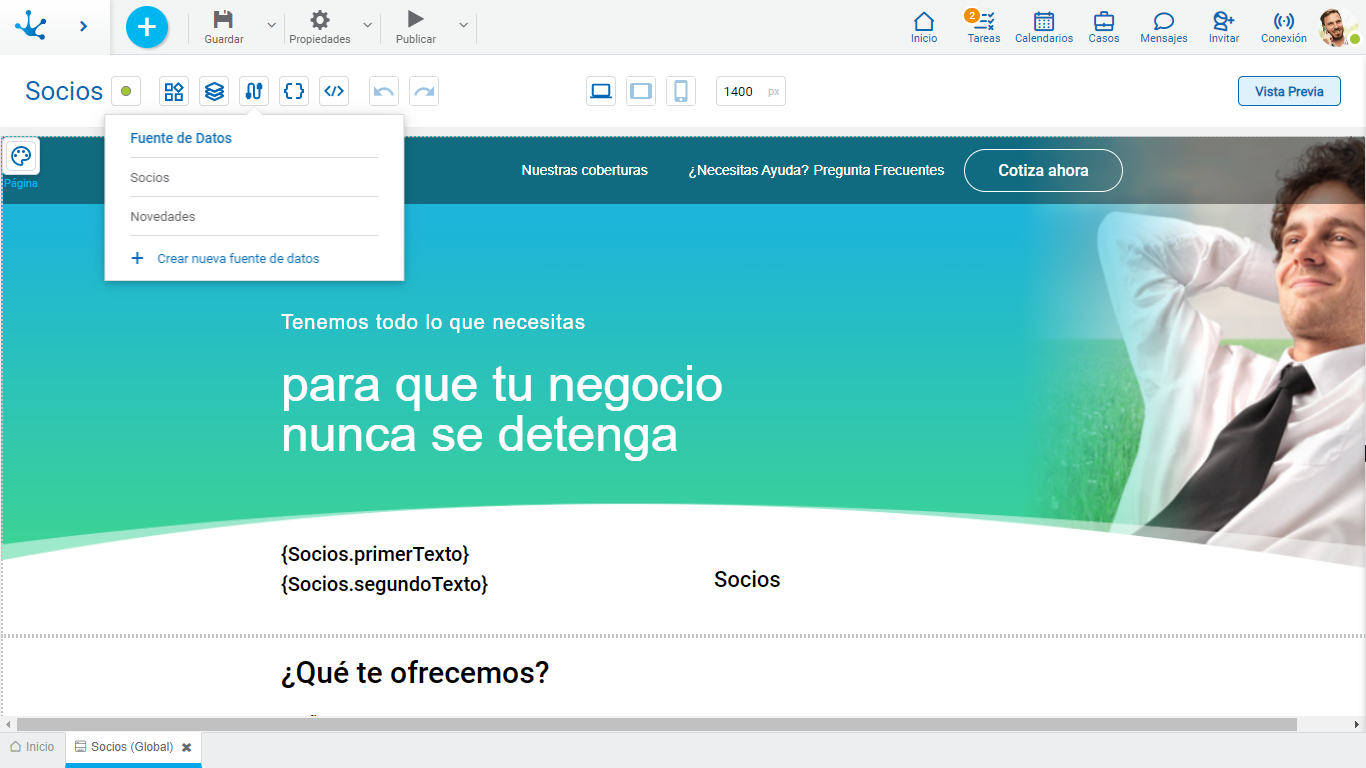Save with the Guardar floppy icon

point(224,20)
